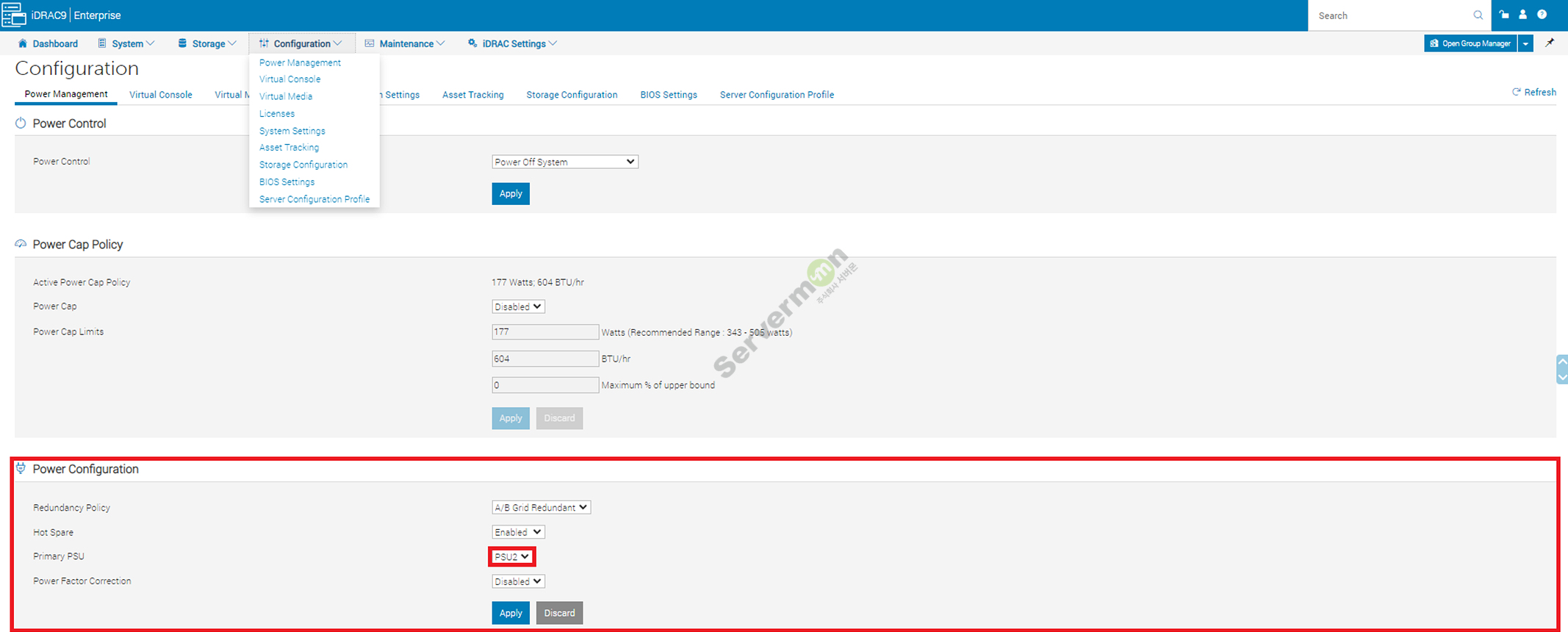Expand the Storage menu
The width and height of the screenshot is (1568, 632).
pos(206,43)
